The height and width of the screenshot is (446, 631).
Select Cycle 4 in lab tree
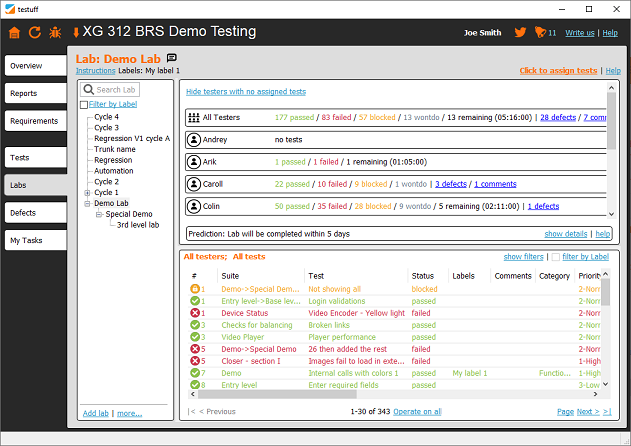point(106,117)
